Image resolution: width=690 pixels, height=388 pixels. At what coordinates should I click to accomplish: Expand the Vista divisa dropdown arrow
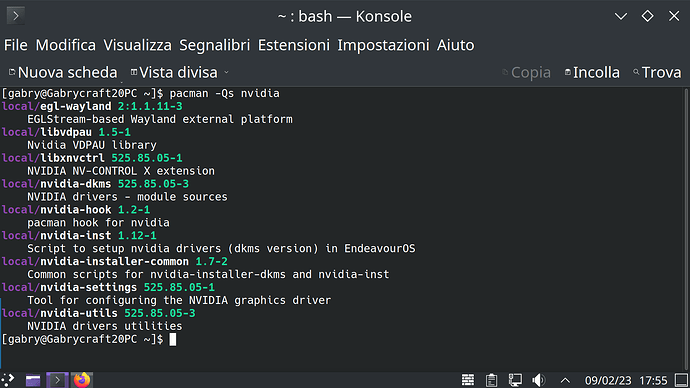(x=226, y=73)
